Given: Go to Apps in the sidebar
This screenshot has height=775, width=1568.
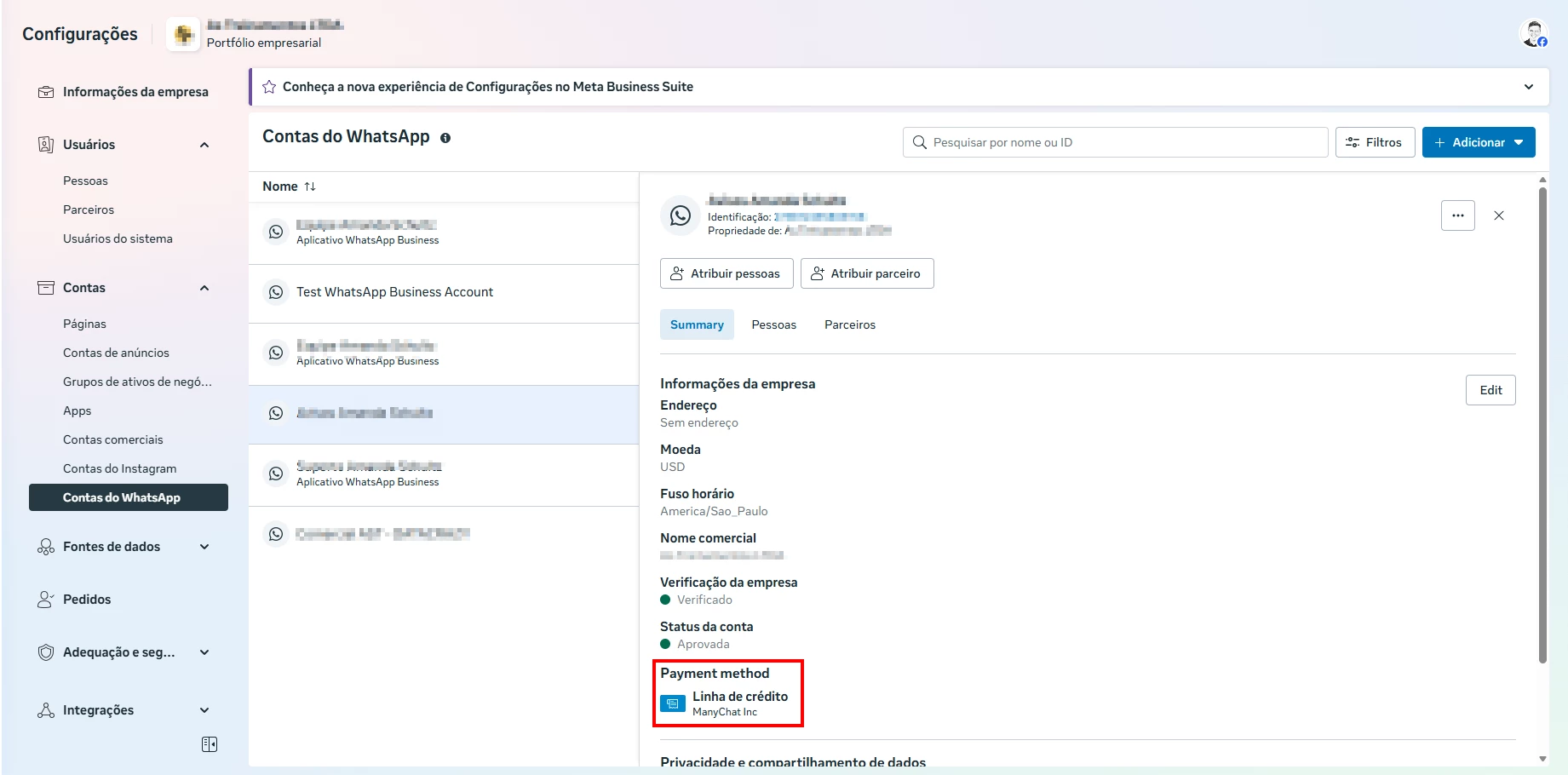Looking at the screenshot, I should point(77,410).
